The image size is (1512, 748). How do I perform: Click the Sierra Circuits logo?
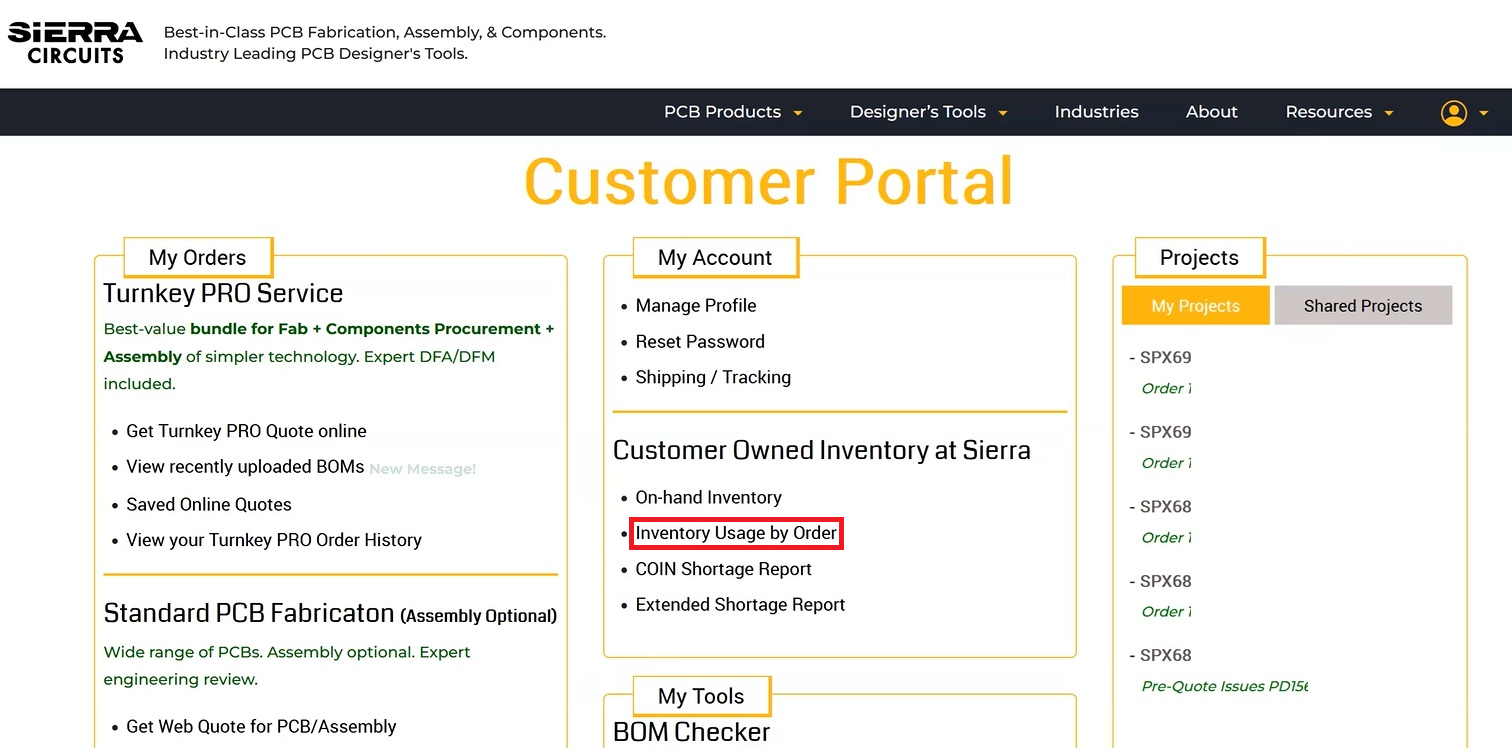click(75, 43)
